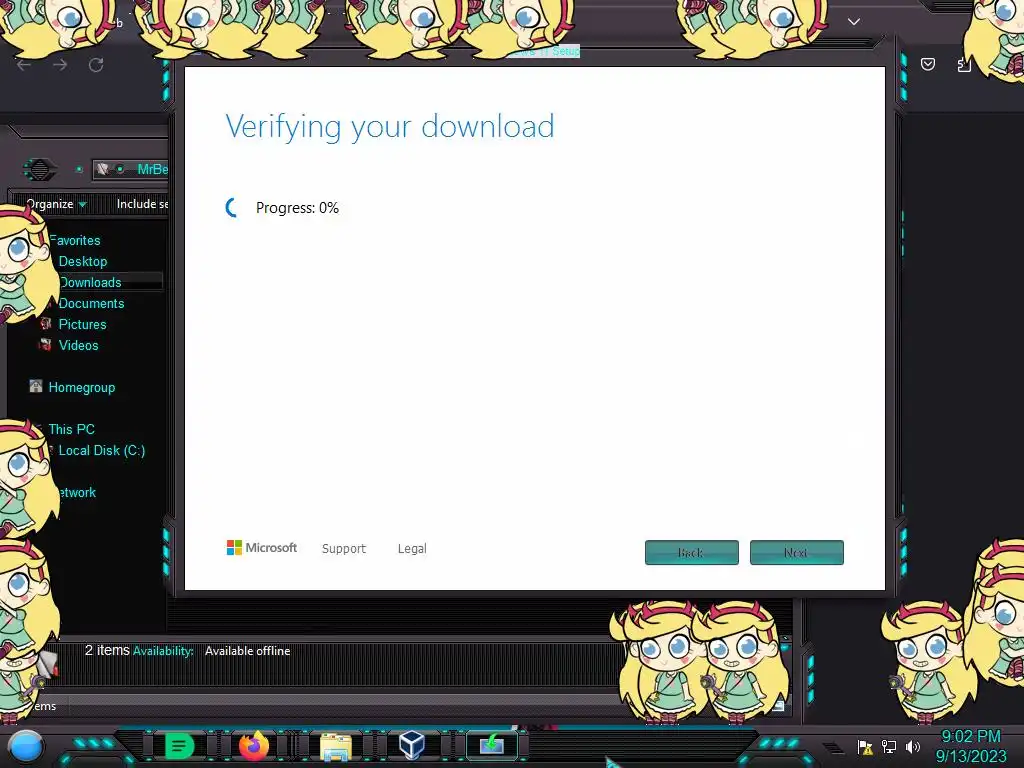
Task: Click the Microsoft logo
Action: 261,547
